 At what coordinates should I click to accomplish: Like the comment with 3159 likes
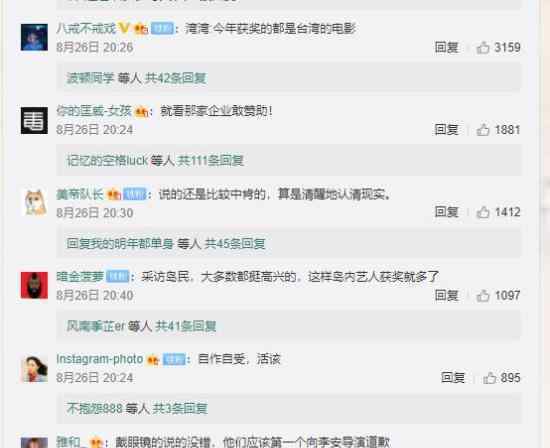click(483, 47)
